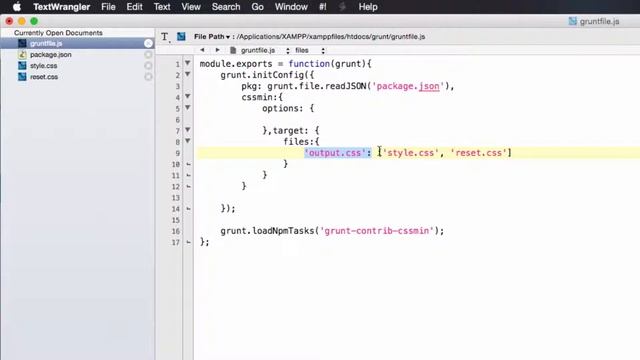
Task: Open the File menu
Action: [x=108, y=7]
